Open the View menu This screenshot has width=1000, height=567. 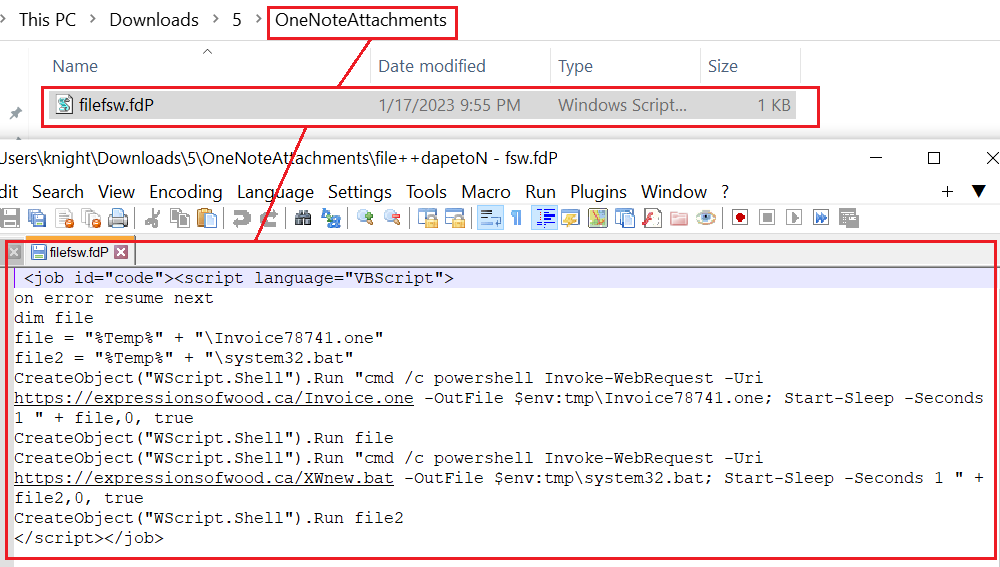(116, 192)
